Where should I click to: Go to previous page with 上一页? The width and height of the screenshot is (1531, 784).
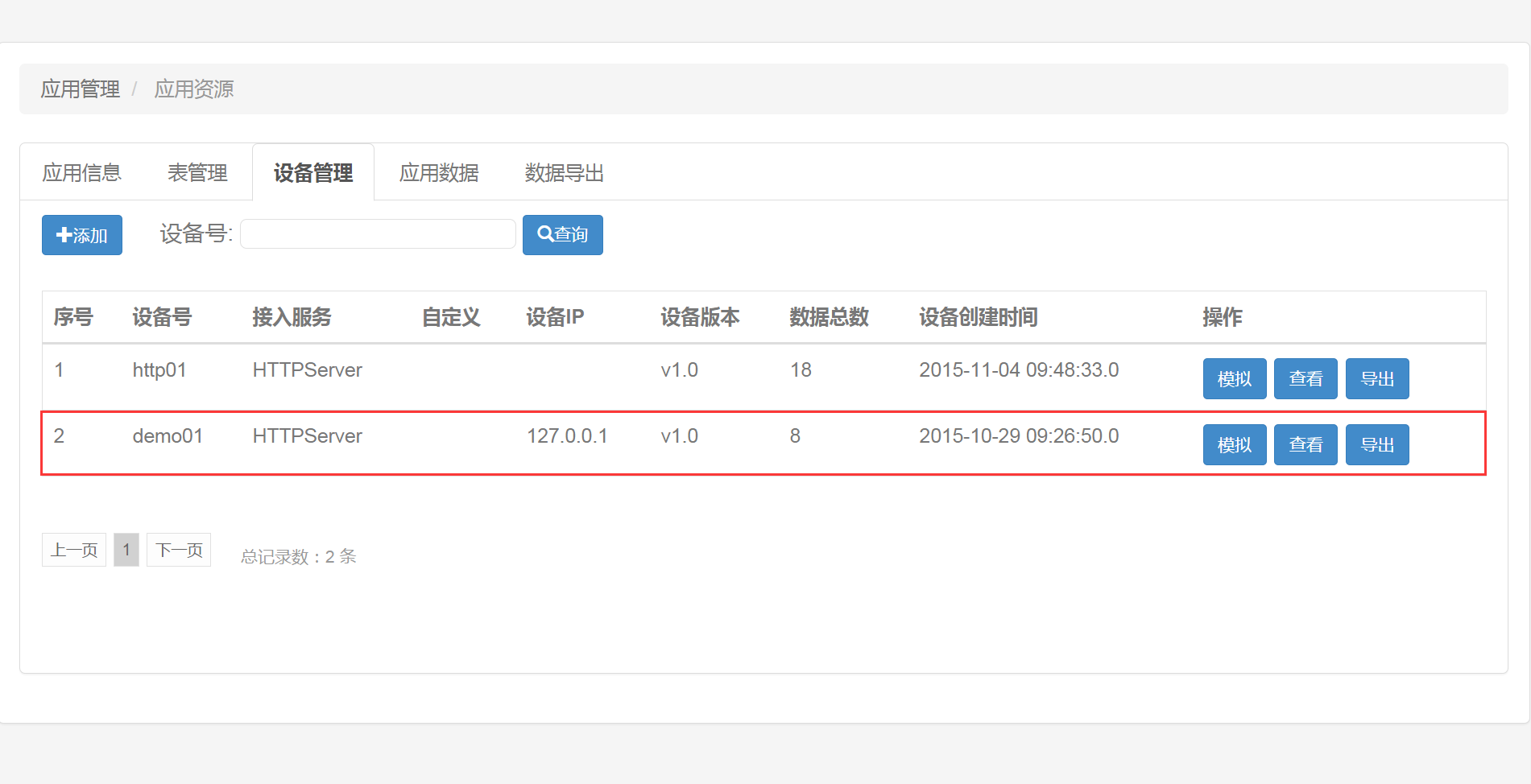tap(74, 551)
